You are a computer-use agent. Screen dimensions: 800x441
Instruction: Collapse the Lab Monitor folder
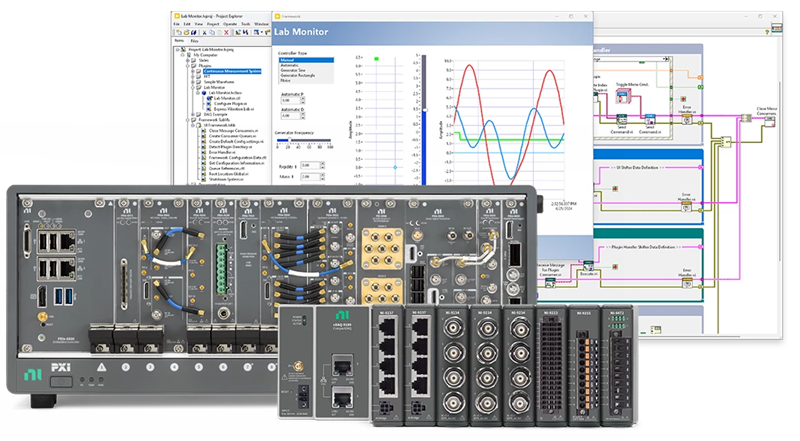tap(193, 87)
